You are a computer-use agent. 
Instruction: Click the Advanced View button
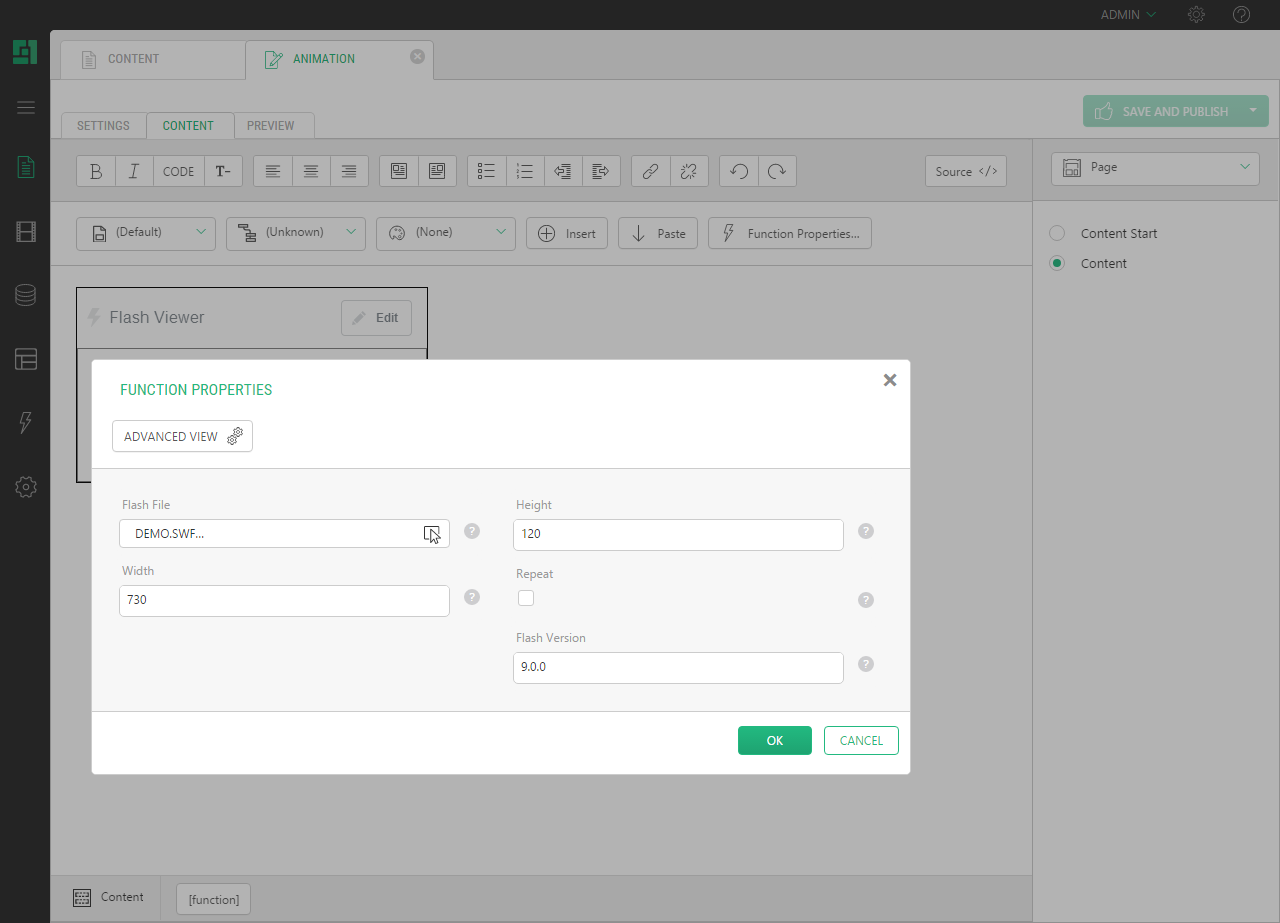182,436
